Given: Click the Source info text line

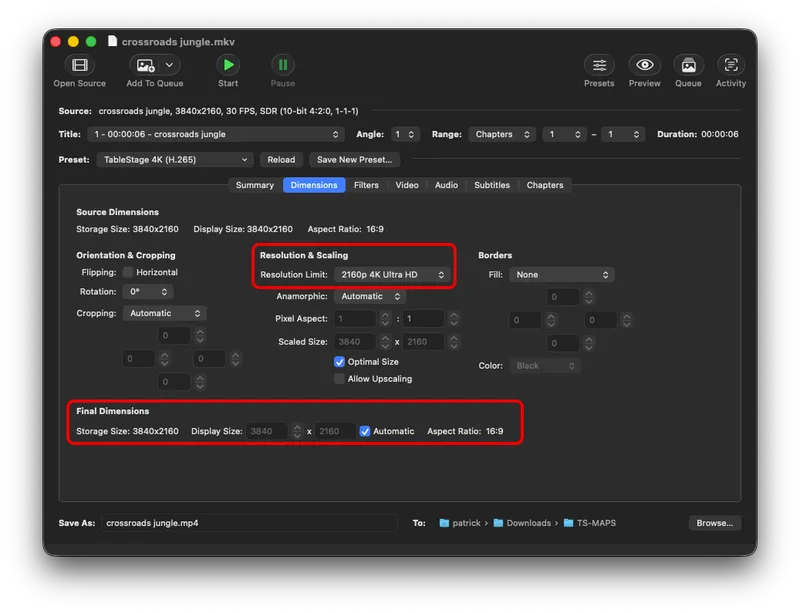Looking at the screenshot, I should tap(229, 111).
